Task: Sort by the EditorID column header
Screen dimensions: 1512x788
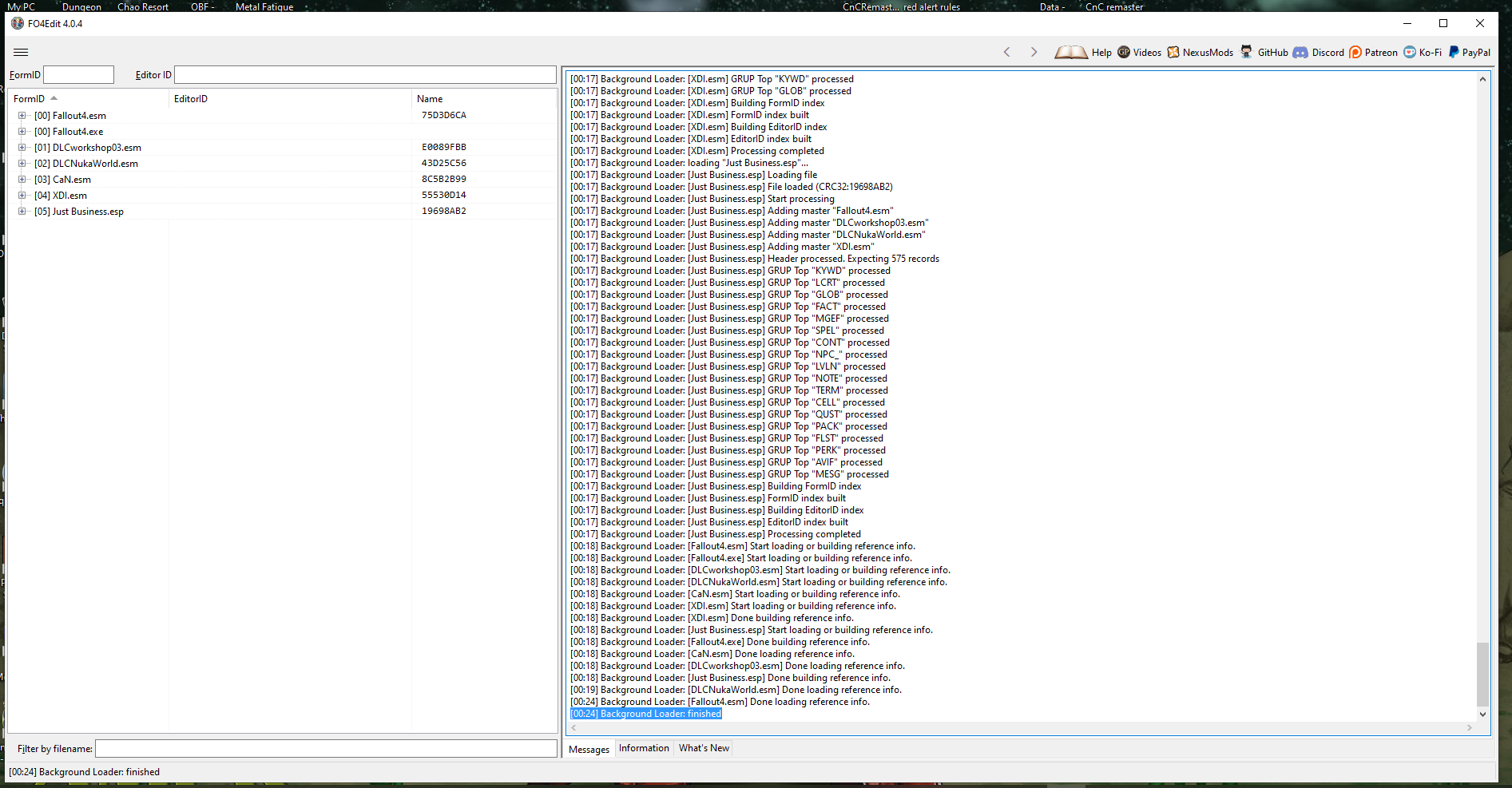Action: click(290, 99)
